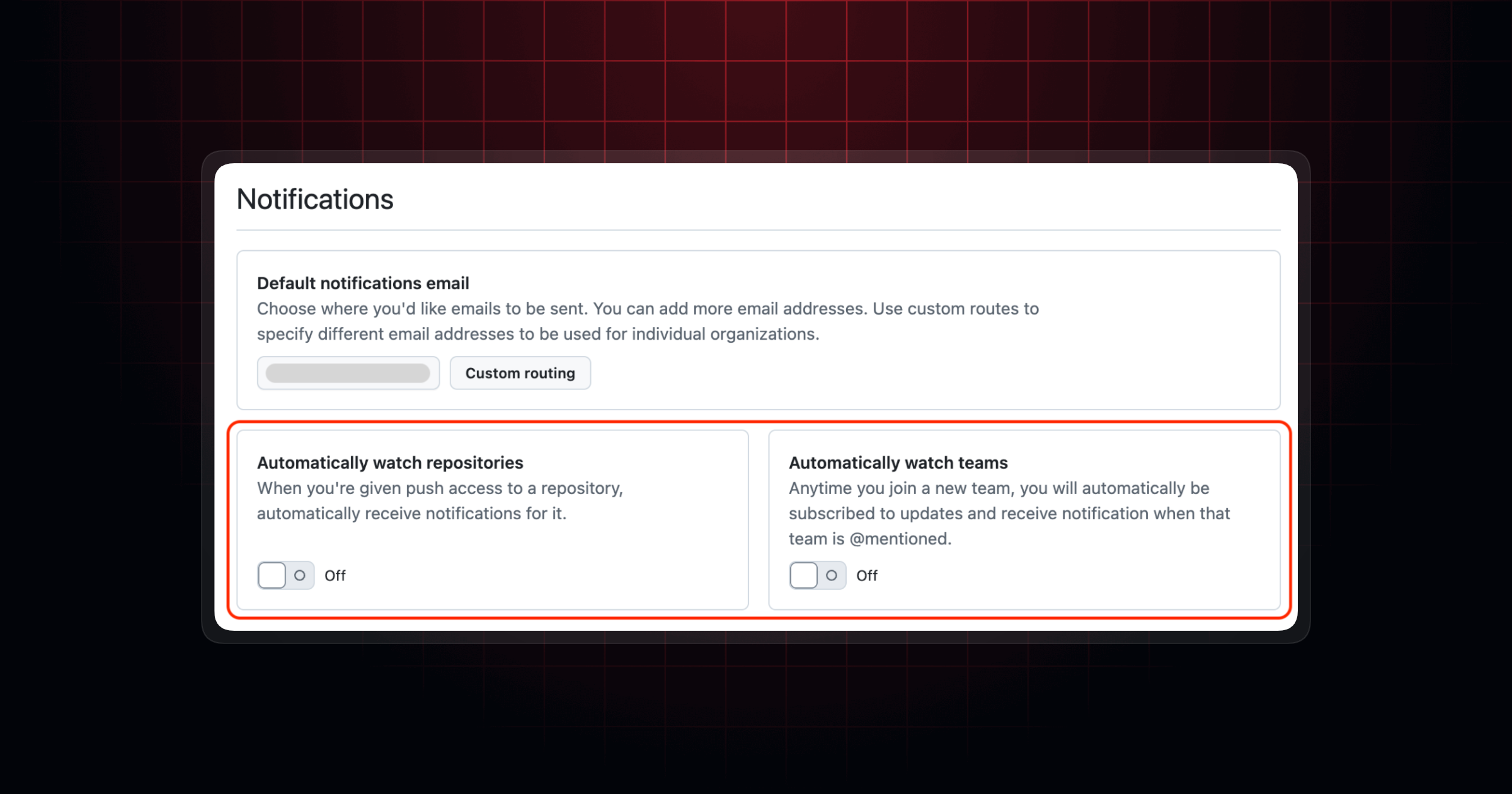The width and height of the screenshot is (1512, 794).
Task: Click the Automatically watch repositories title
Action: point(390,463)
